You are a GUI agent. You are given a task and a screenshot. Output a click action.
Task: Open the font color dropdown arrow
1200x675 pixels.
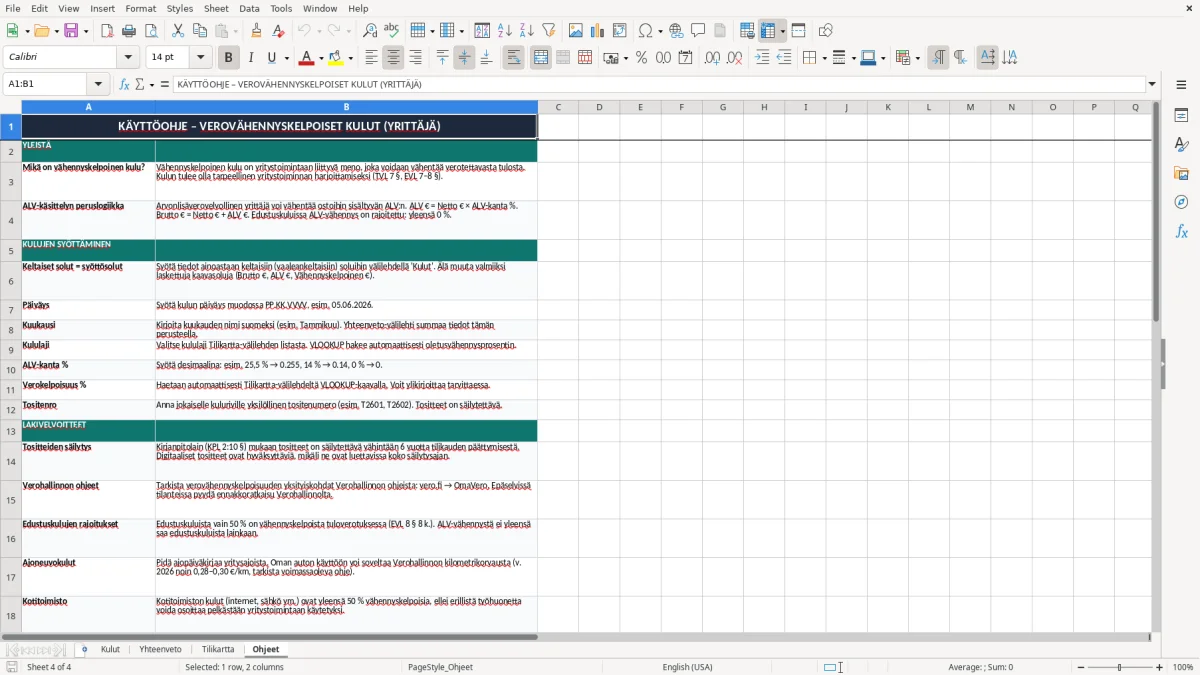click(320, 58)
